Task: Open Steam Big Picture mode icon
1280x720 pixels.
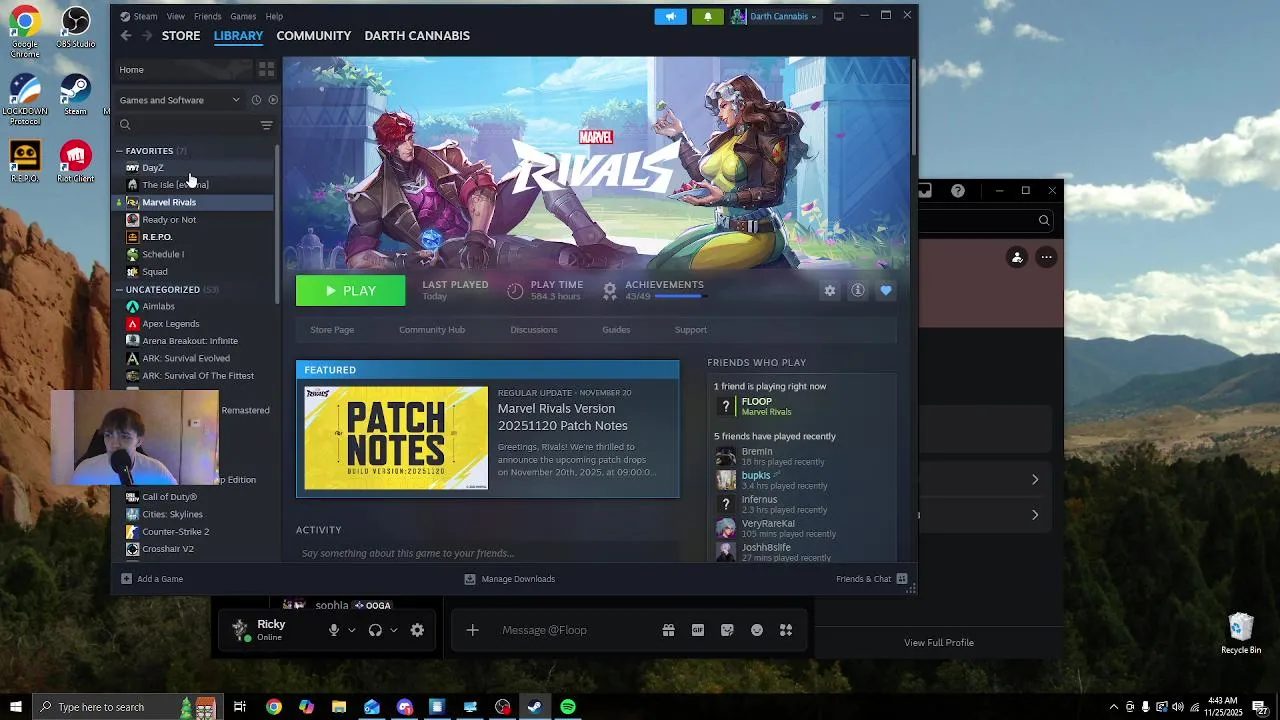Action: click(838, 16)
